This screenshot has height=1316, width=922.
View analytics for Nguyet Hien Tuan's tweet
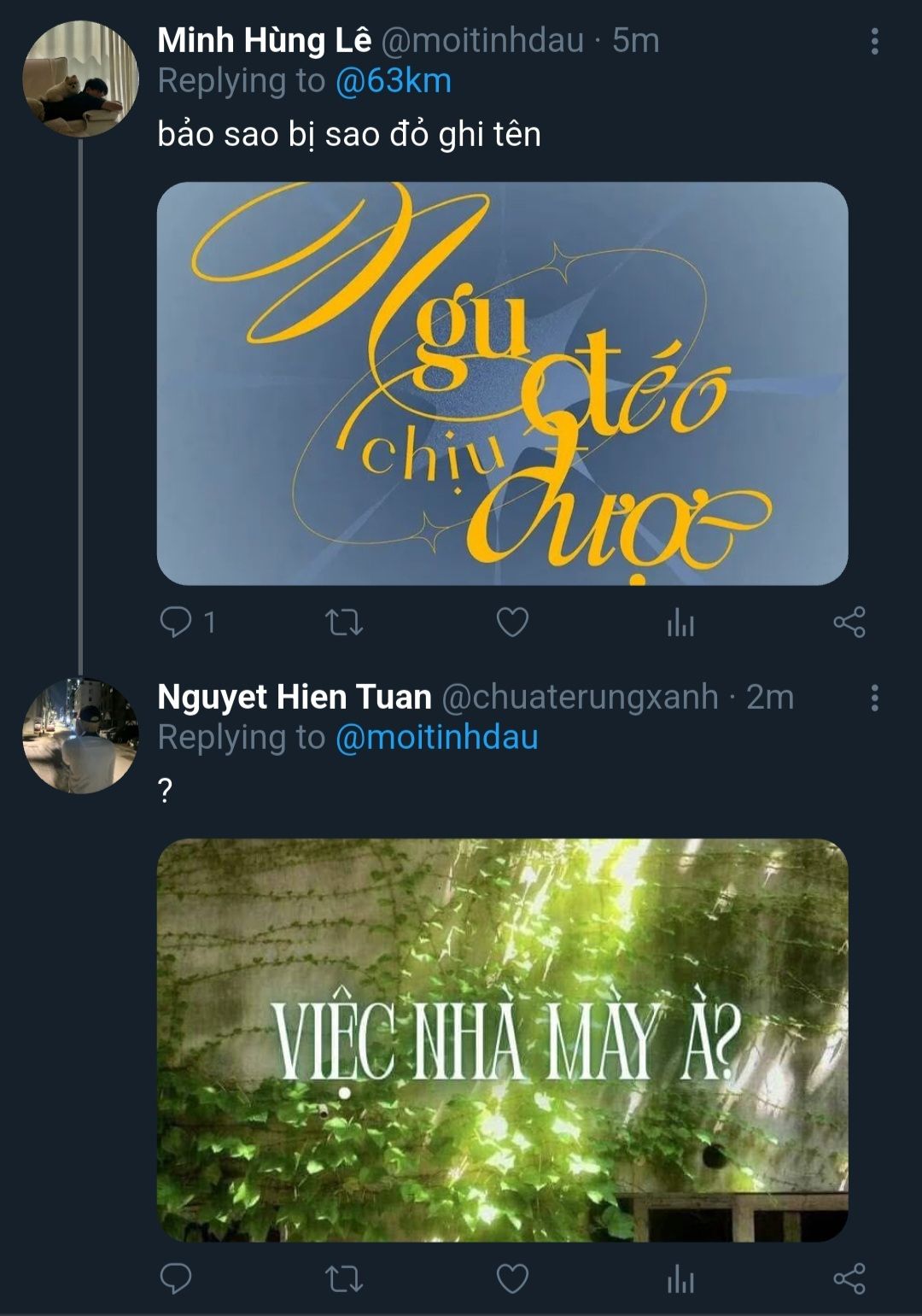click(x=680, y=1280)
